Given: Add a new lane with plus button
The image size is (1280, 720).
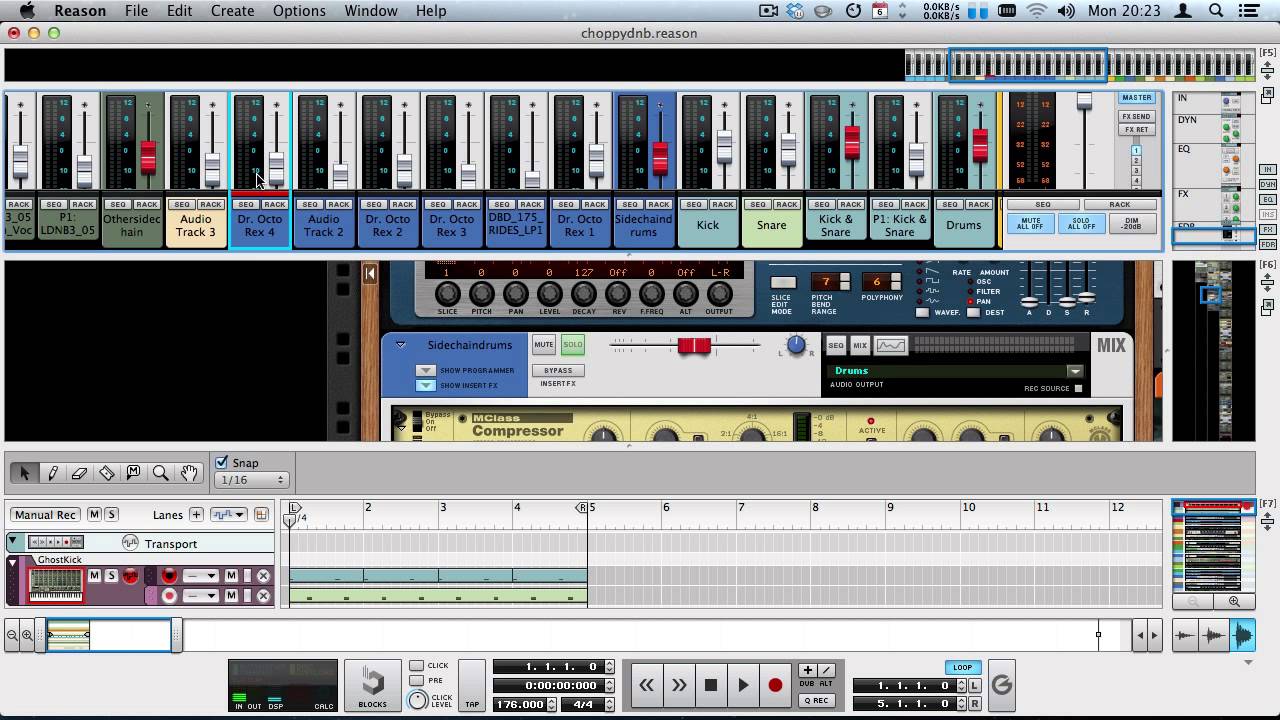Looking at the screenshot, I should click(196, 515).
